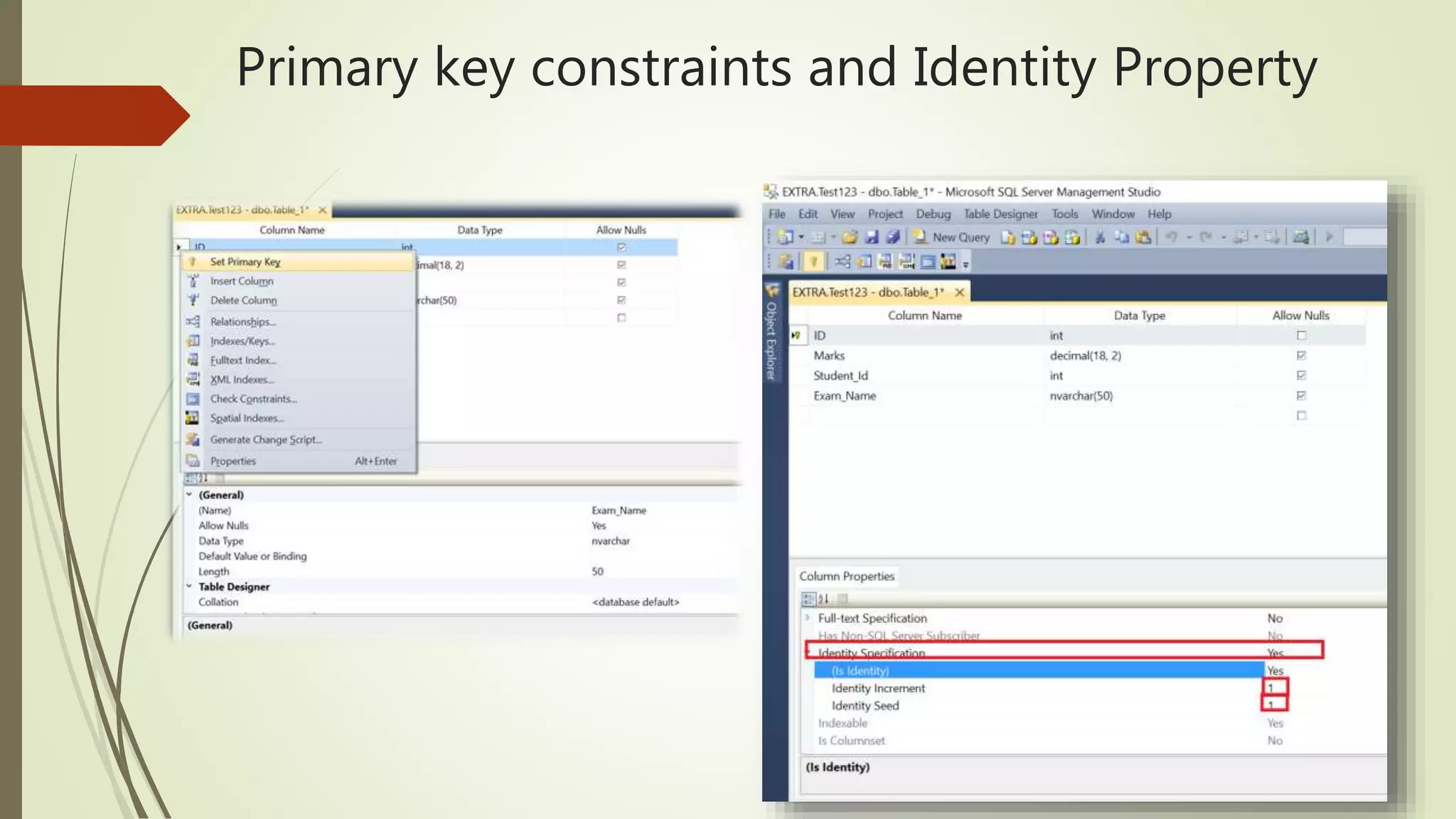Collapse the (General) section in left properties

(189, 494)
